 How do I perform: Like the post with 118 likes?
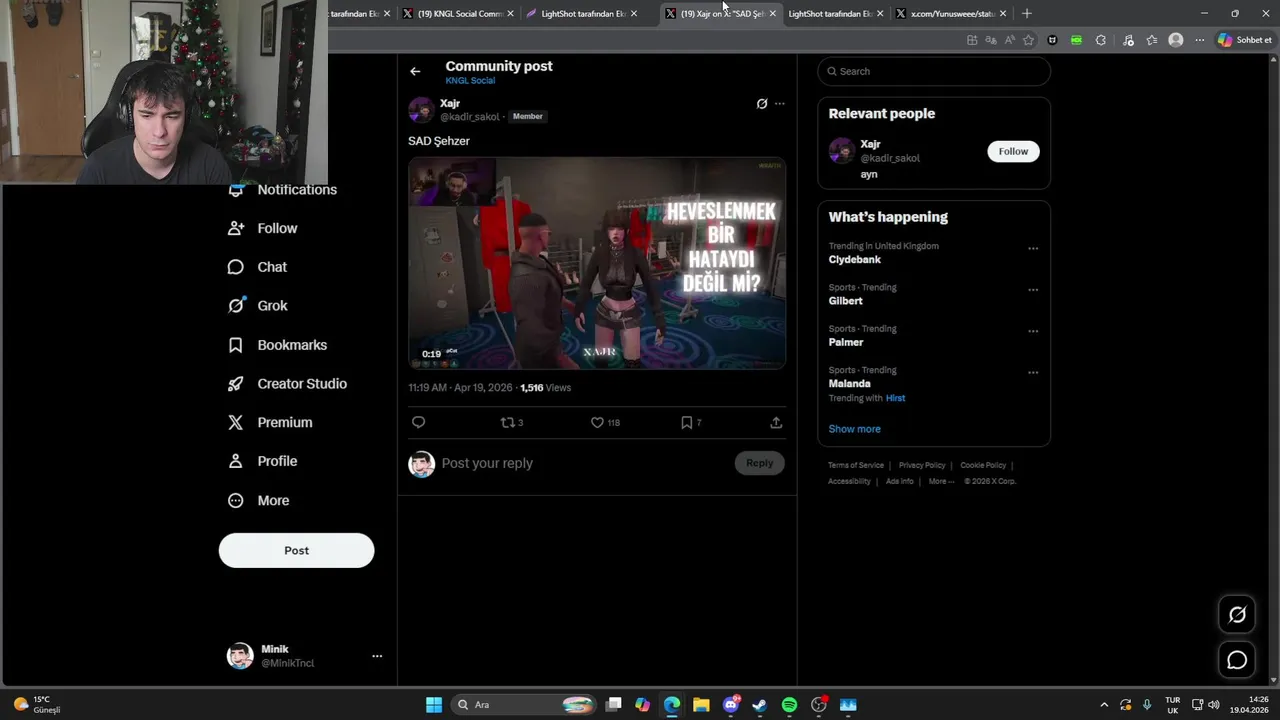pyautogui.click(x=605, y=422)
